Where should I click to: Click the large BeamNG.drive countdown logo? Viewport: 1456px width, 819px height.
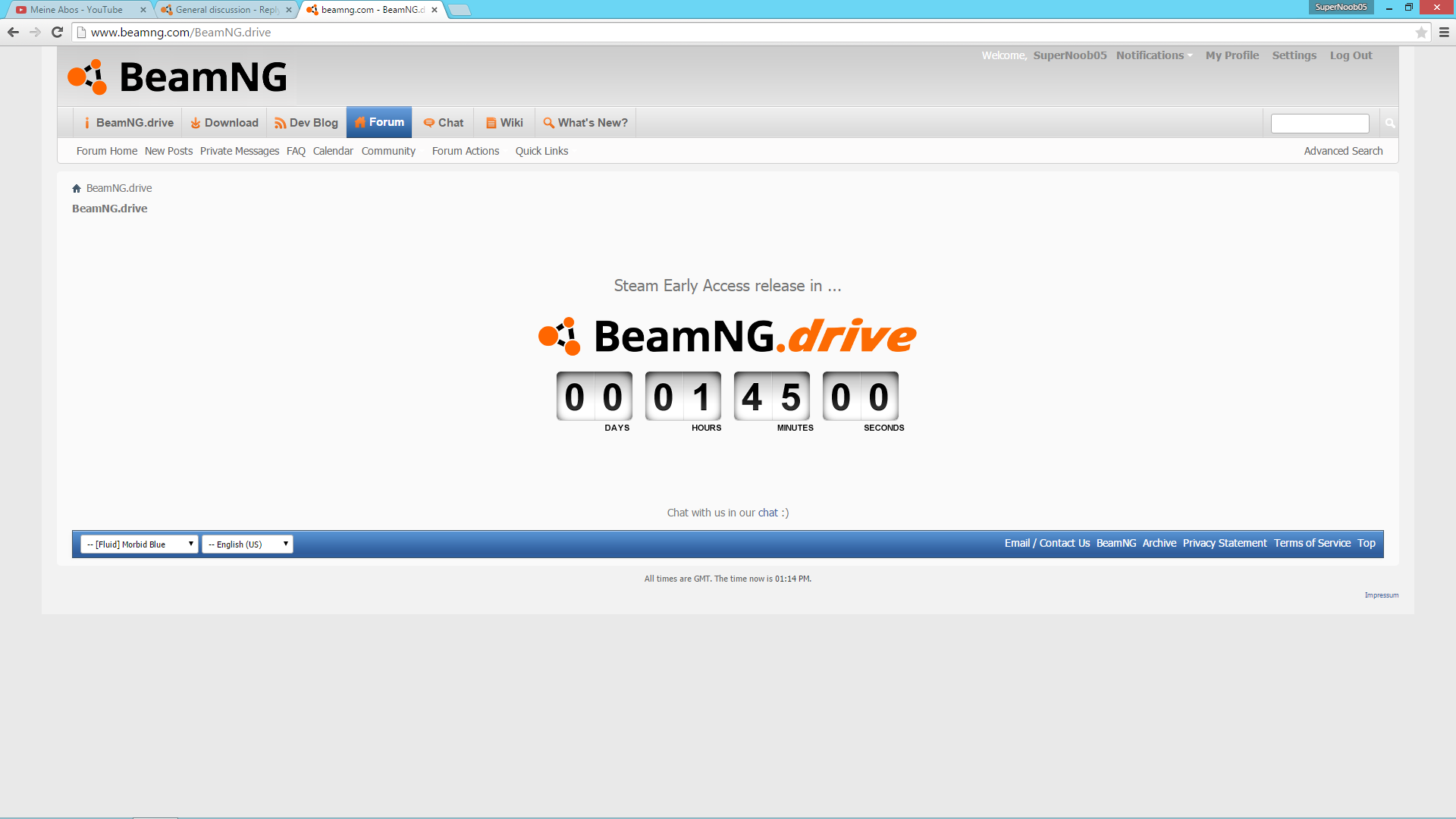[x=727, y=336]
